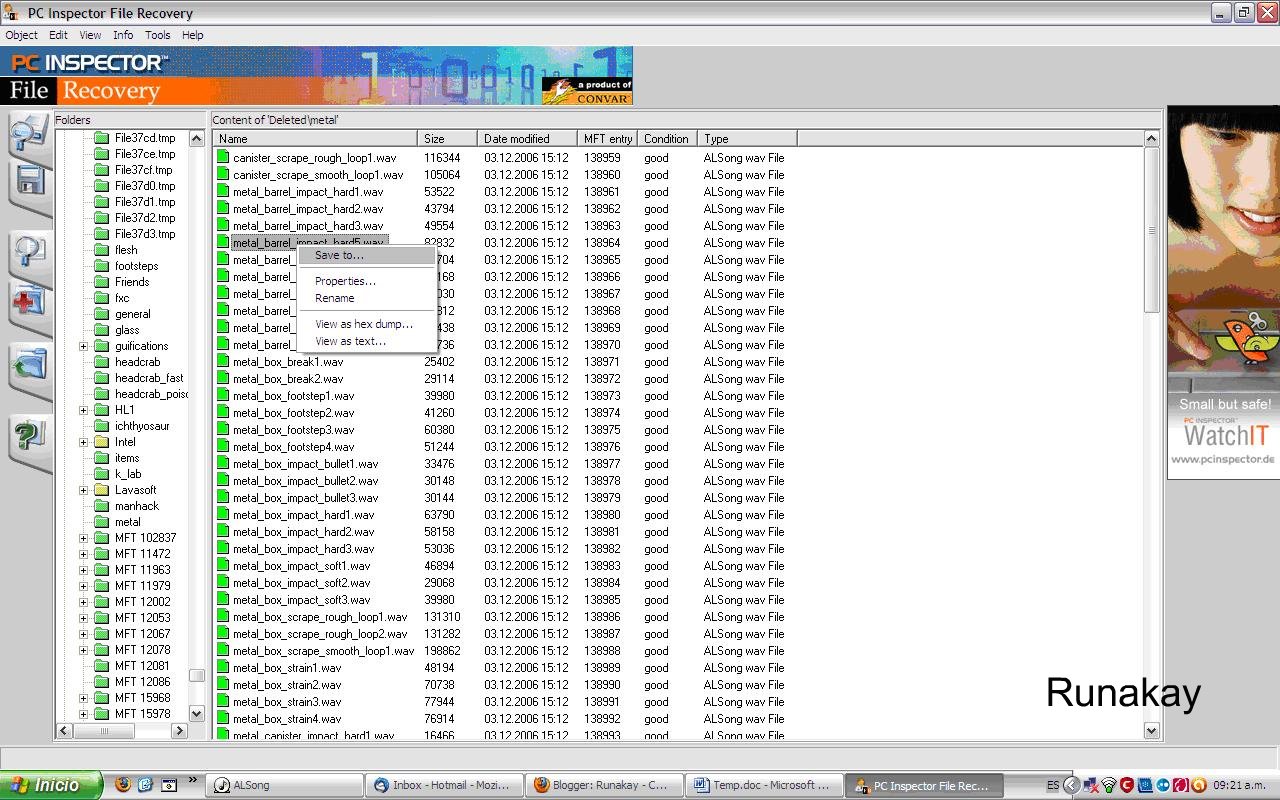Click the green-arrow folder icon in sidebar
1280x800 pixels.
click(x=30, y=366)
